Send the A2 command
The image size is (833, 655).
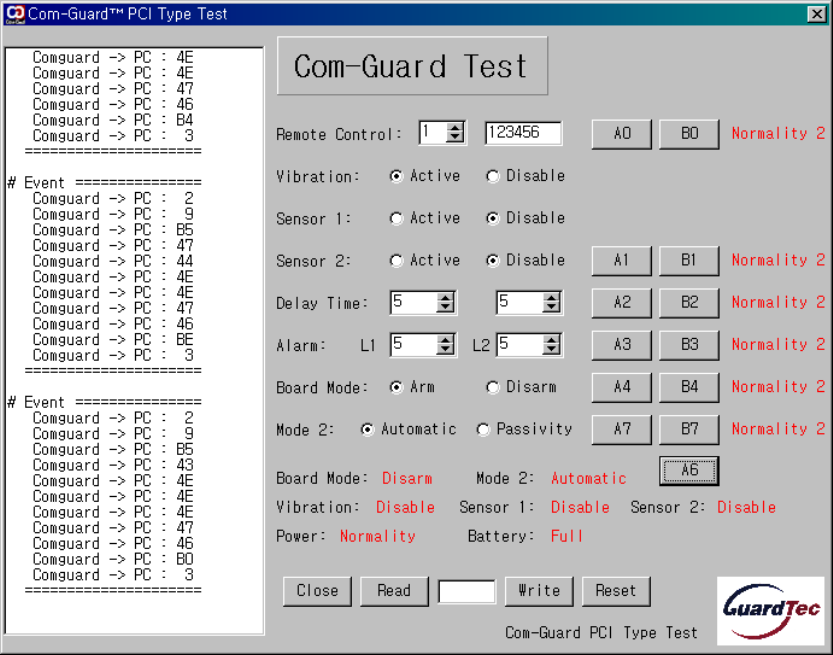click(x=622, y=303)
